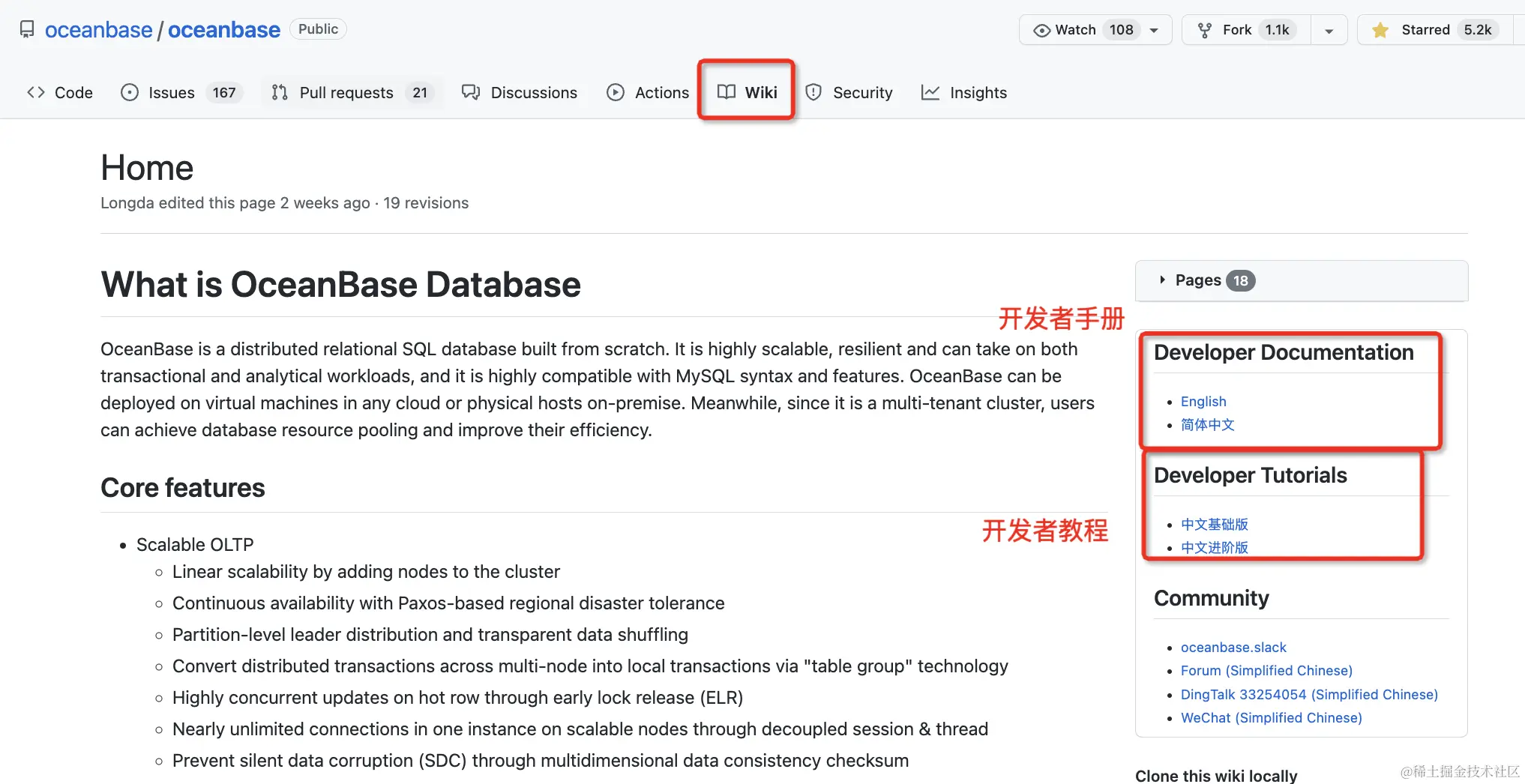Open the Code tab
Screen dimensions: 1525x784
point(60,92)
